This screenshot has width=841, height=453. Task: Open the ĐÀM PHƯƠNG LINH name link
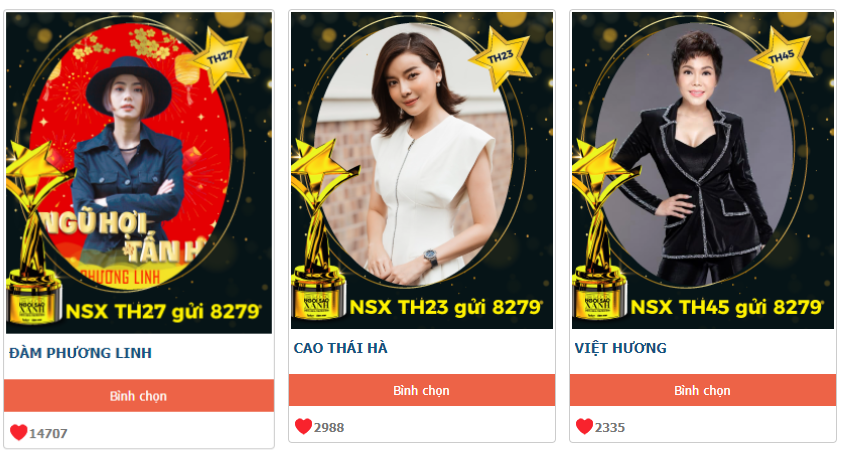[80, 353]
